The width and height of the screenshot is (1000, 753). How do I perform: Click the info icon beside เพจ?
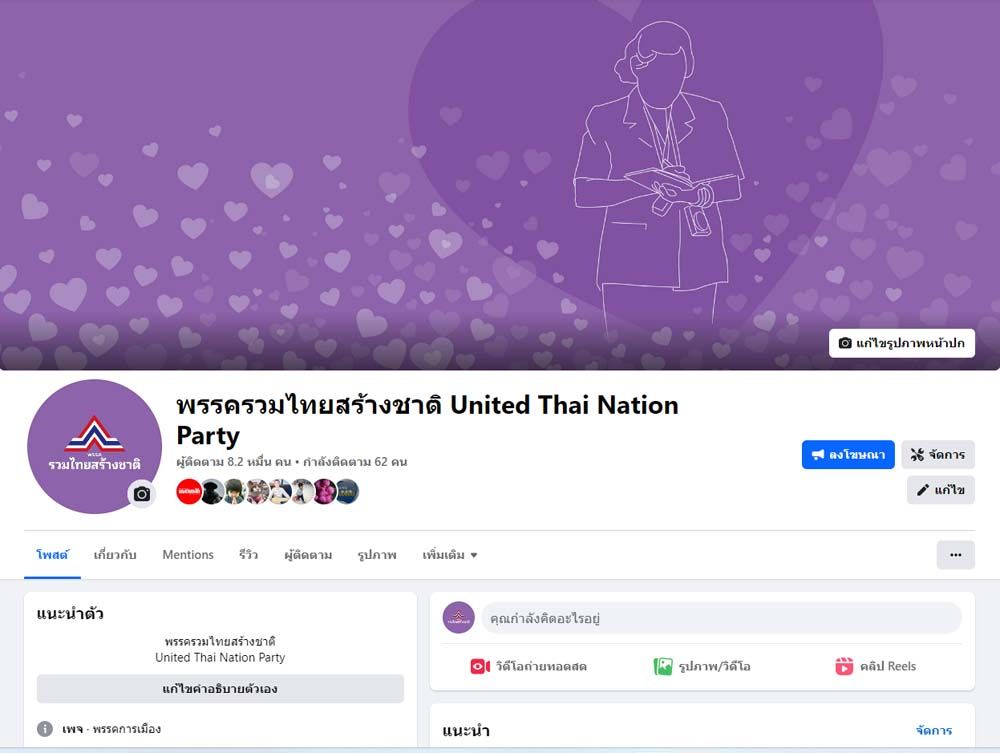pyautogui.click(x=45, y=729)
